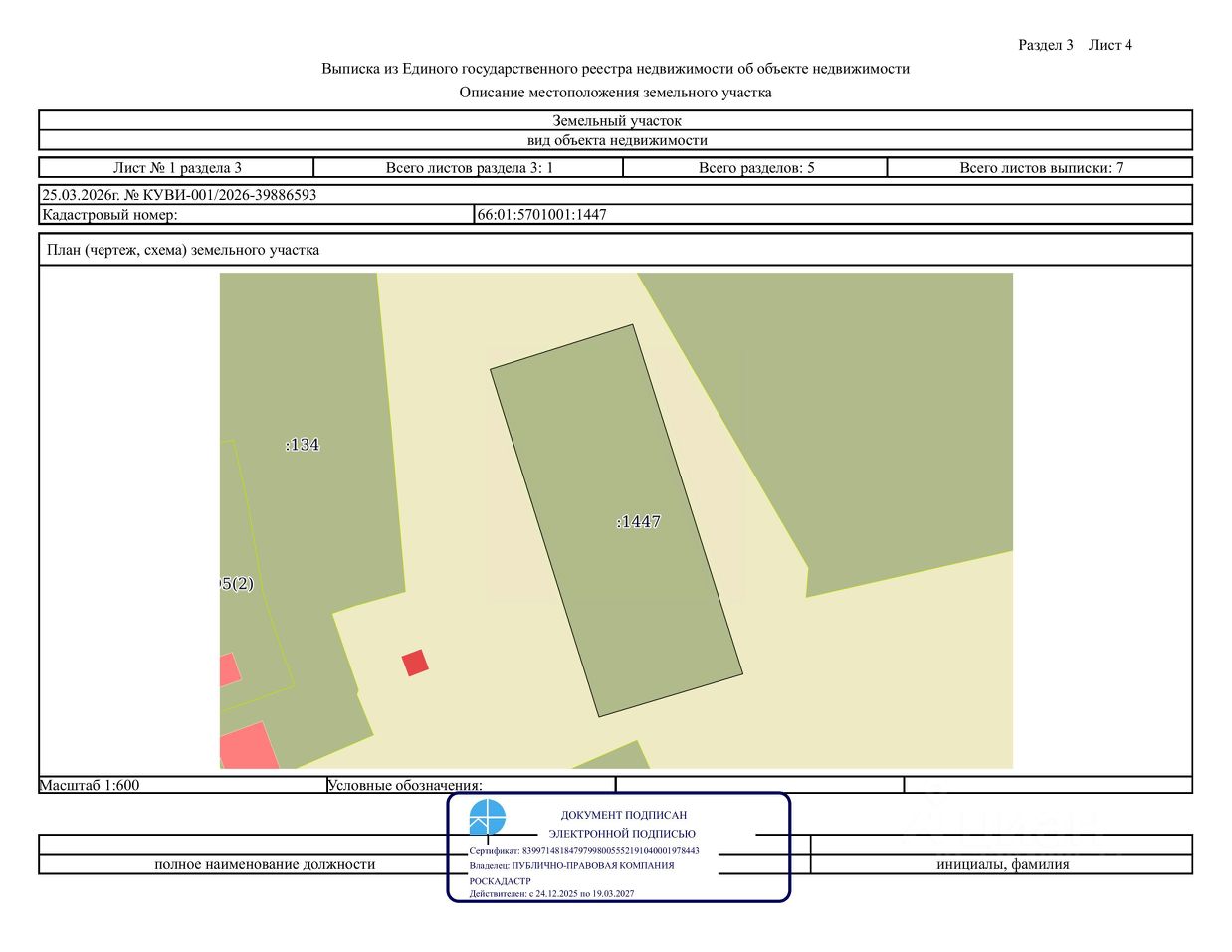Click 'ЭЛЕКТРОННОЙ ПОДПИСЬЮ' stamp line
1232x952 pixels.
coord(622,834)
